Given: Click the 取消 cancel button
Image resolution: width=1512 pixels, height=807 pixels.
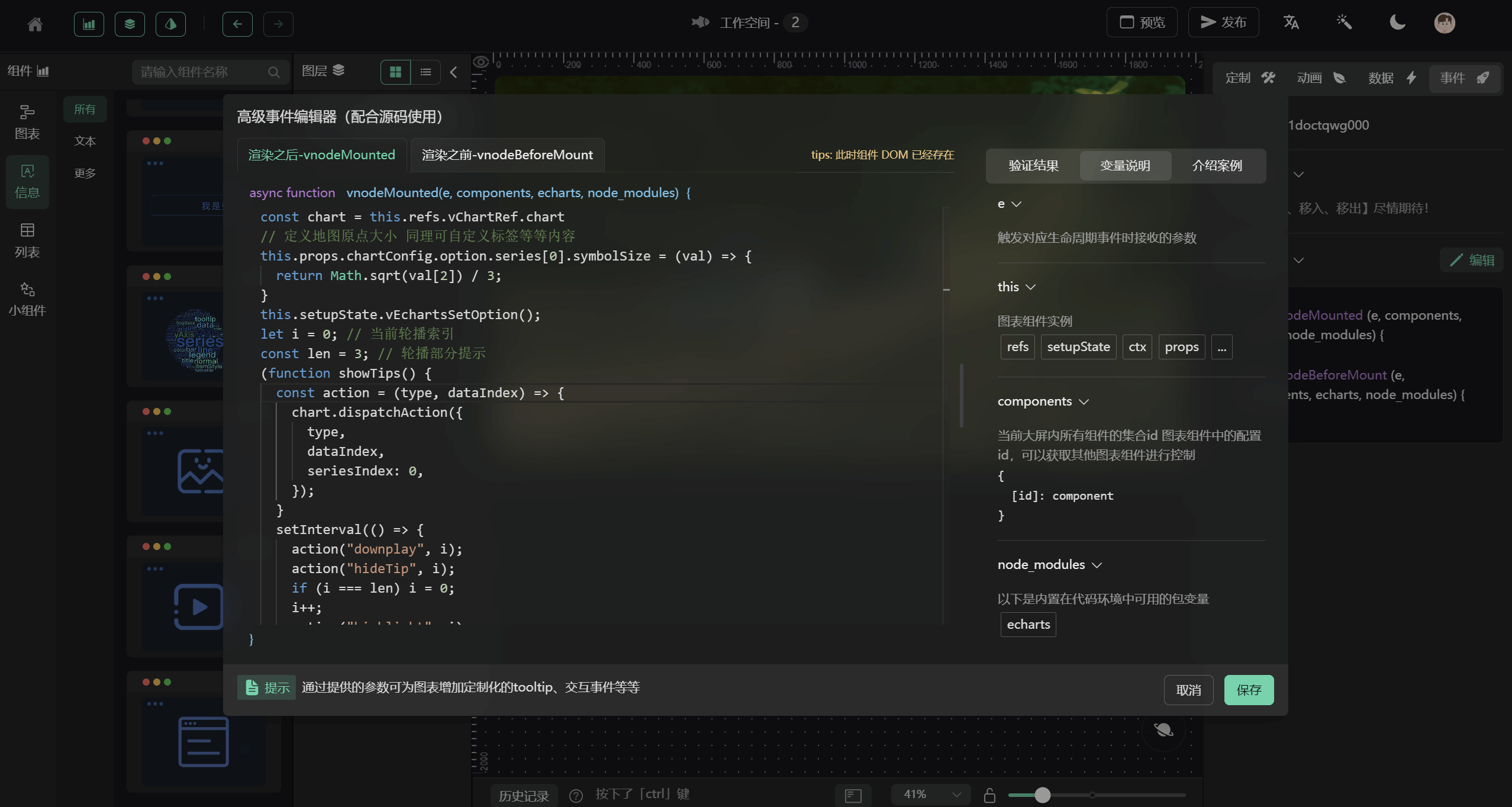Looking at the screenshot, I should (1188, 690).
